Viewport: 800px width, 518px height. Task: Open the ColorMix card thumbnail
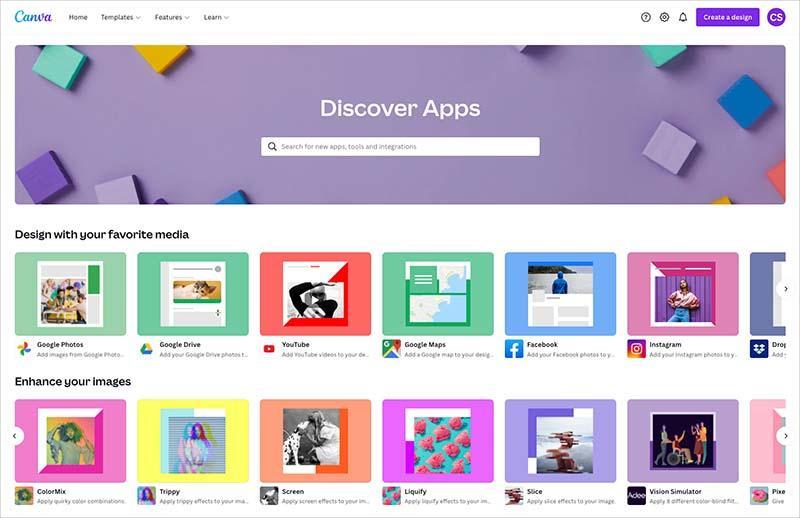pyautogui.click(x=70, y=441)
